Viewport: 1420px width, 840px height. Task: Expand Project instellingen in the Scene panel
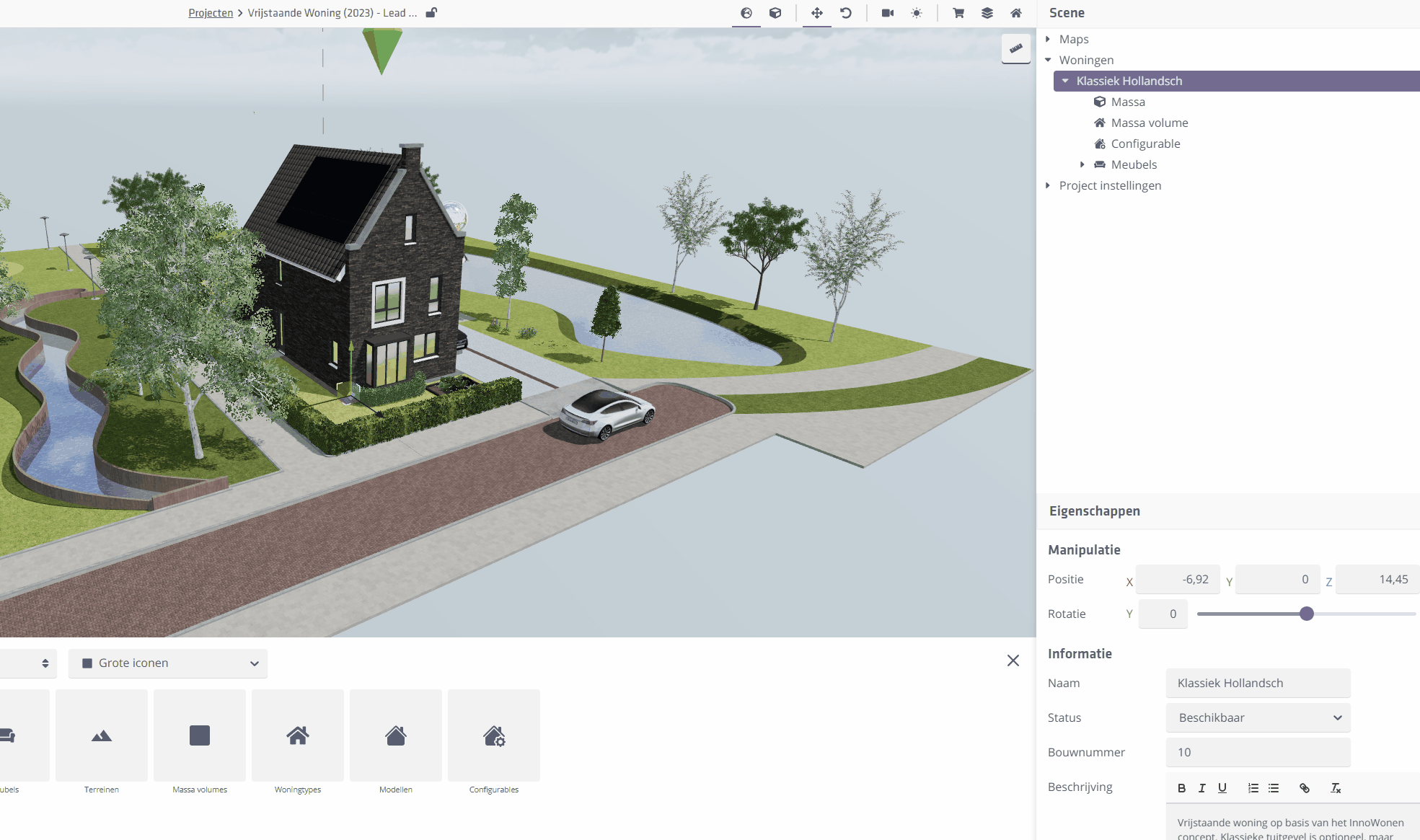[x=1048, y=185]
